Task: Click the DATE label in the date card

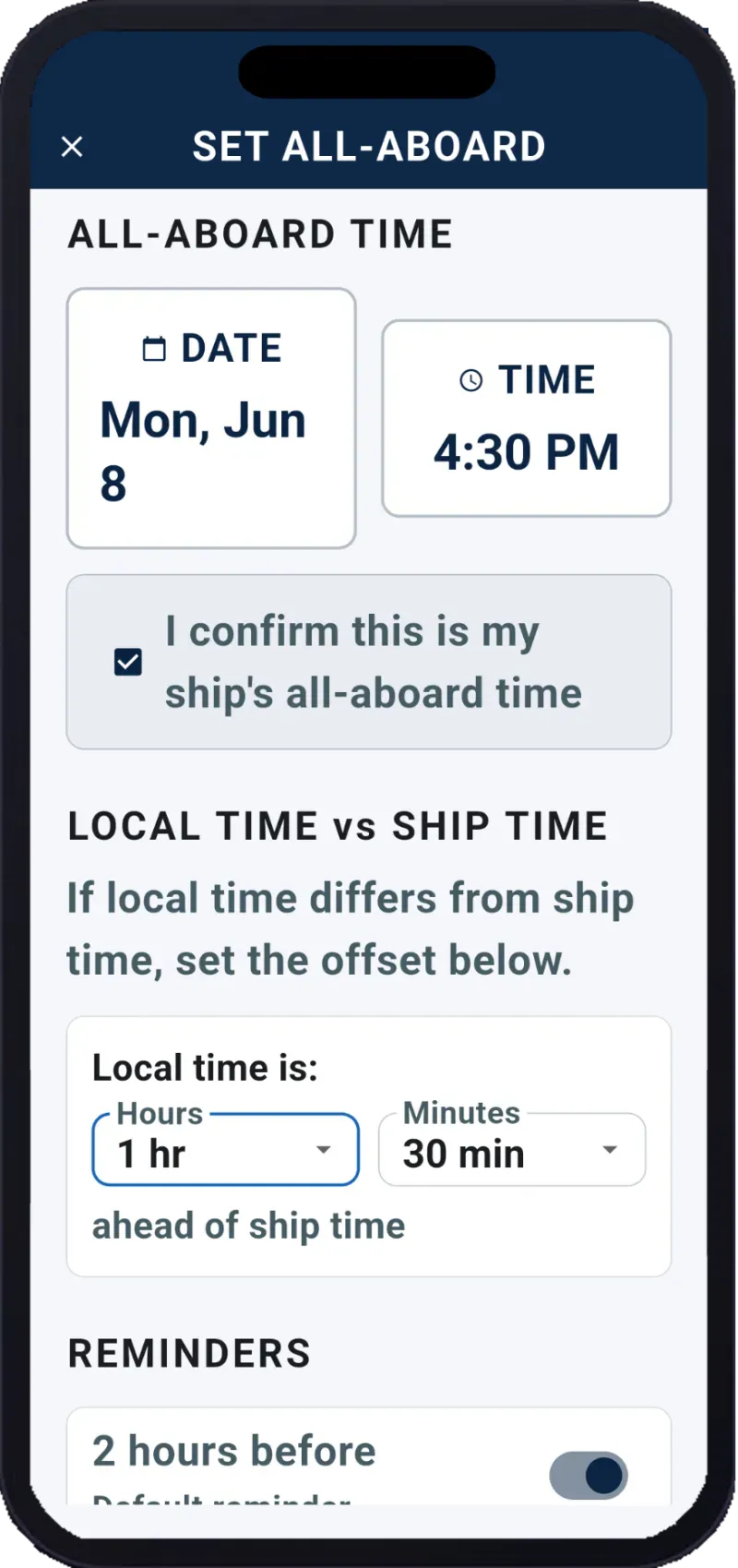Action: click(232, 348)
